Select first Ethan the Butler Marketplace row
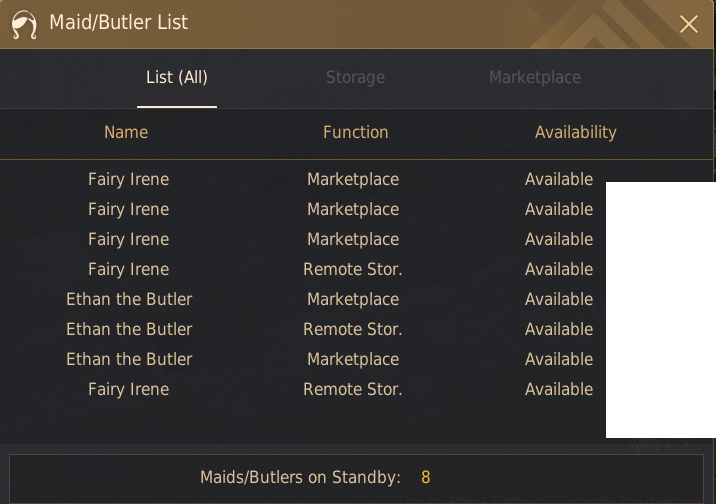Screen dimensions: 716x504 pyautogui.click(x=301, y=299)
